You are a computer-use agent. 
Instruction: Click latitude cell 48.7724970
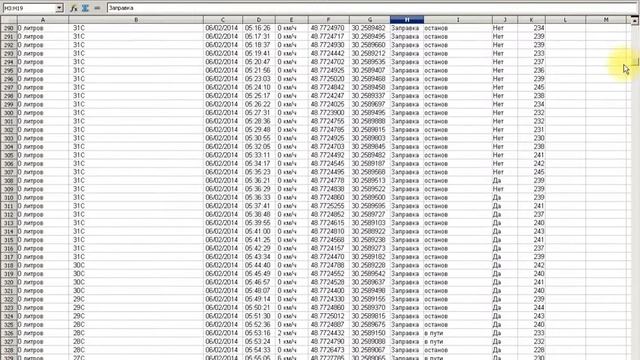point(329,28)
